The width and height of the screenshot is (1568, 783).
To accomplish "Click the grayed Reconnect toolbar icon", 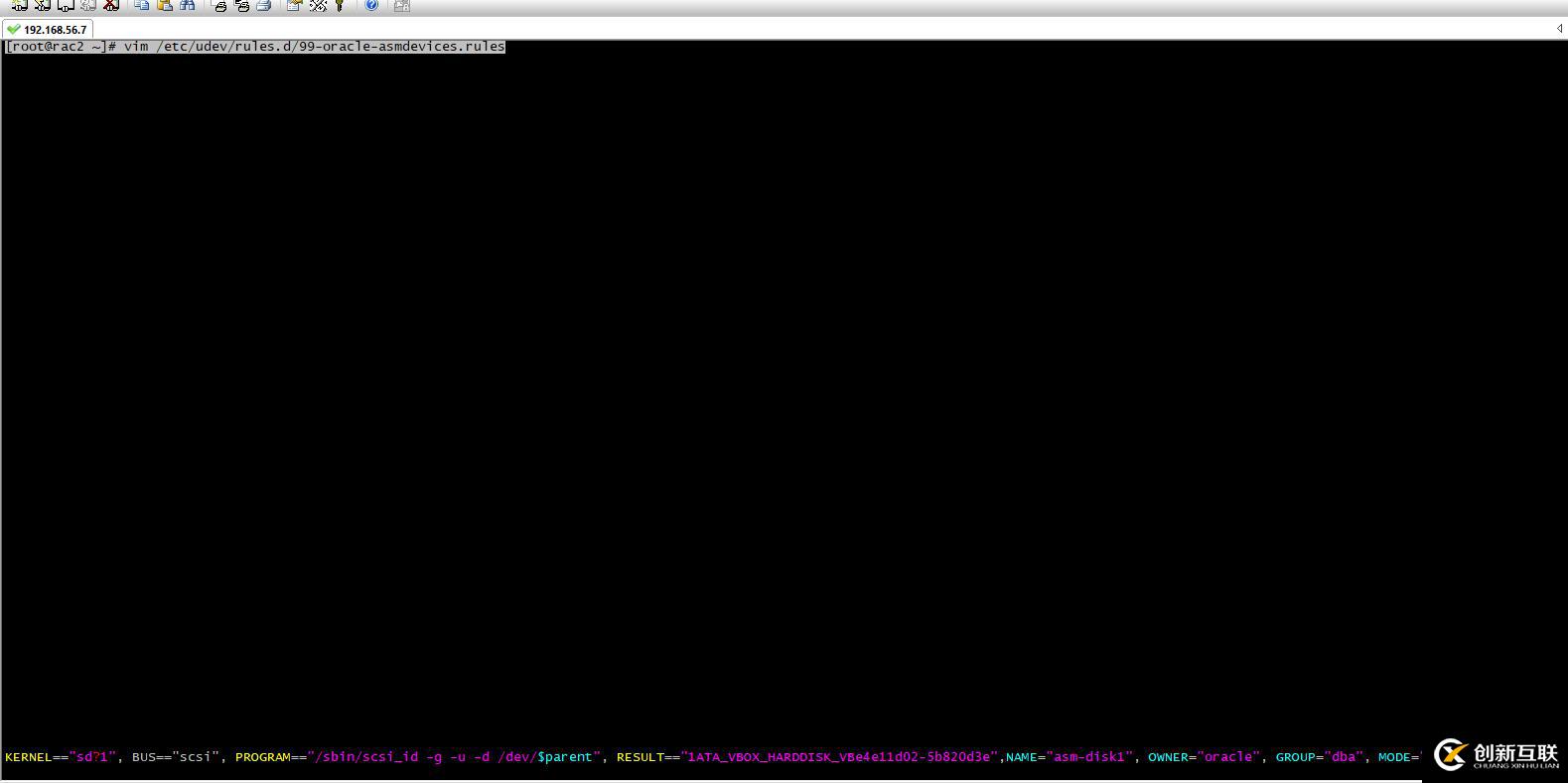I will click(x=87, y=5).
